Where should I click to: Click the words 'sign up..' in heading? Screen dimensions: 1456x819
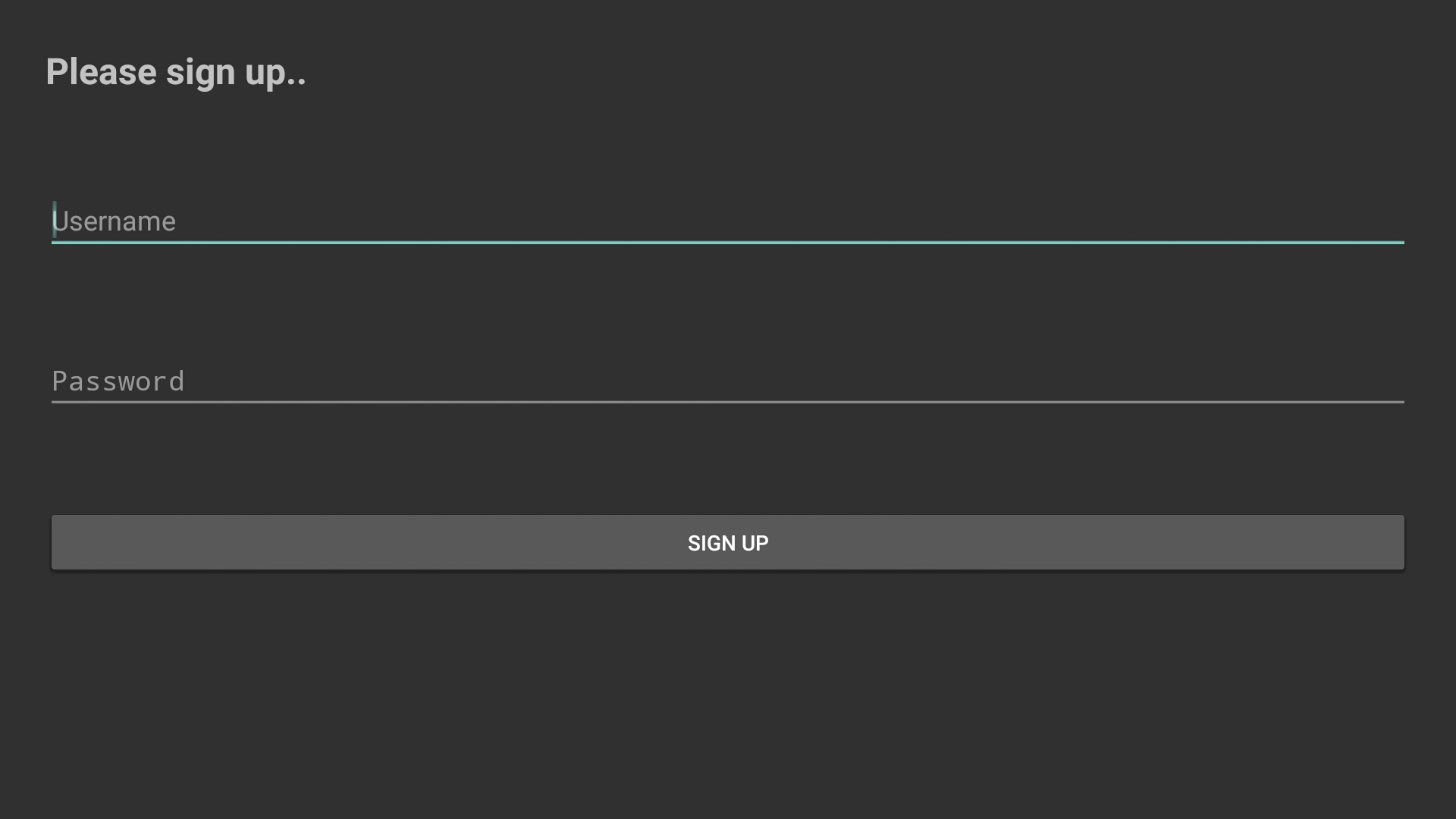tap(236, 73)
